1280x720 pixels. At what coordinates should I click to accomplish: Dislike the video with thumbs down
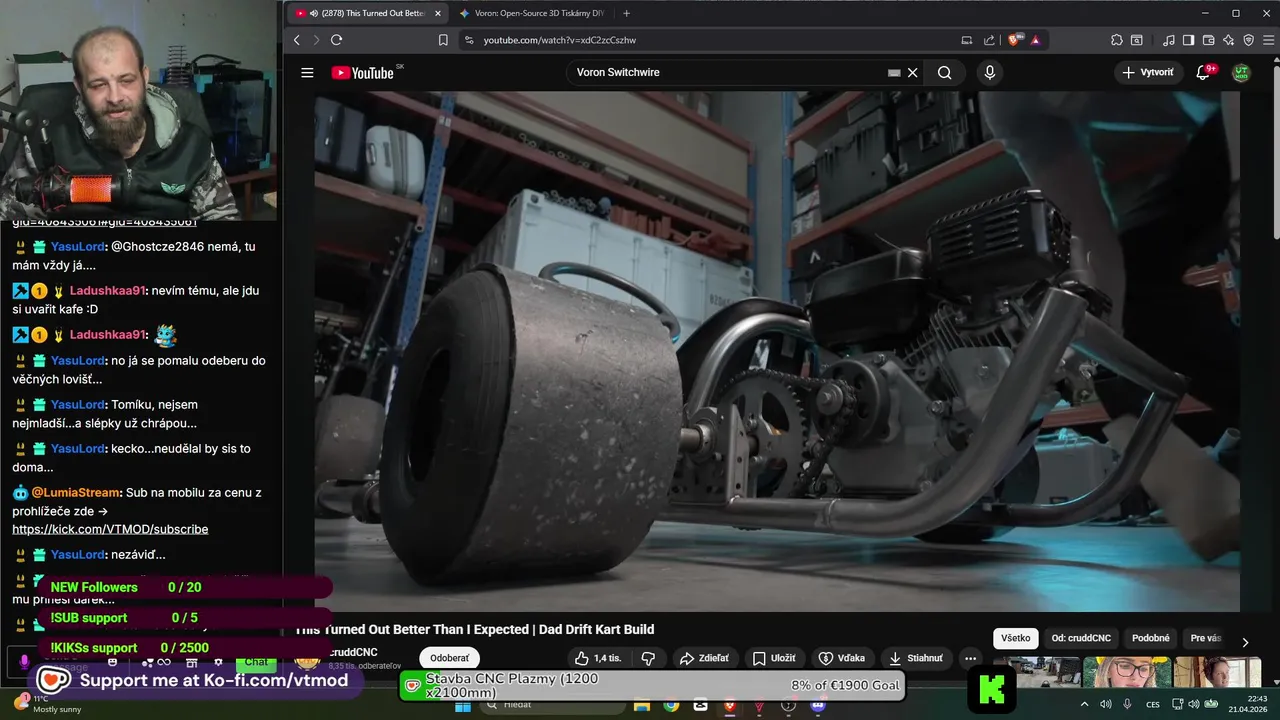648,658
